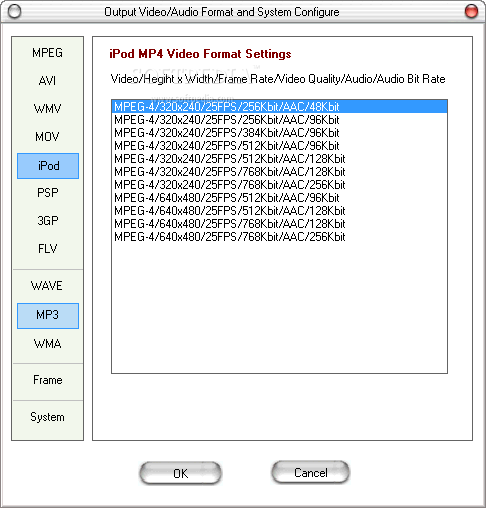
Task: Select the MP3 audio tab
Action: click(48, 316)
